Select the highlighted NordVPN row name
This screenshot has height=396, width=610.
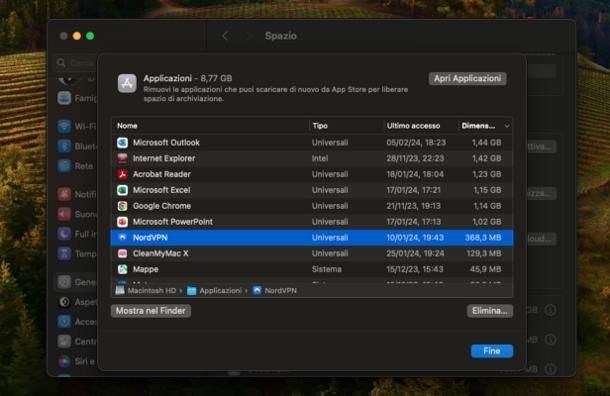click(x=150, y=237)
